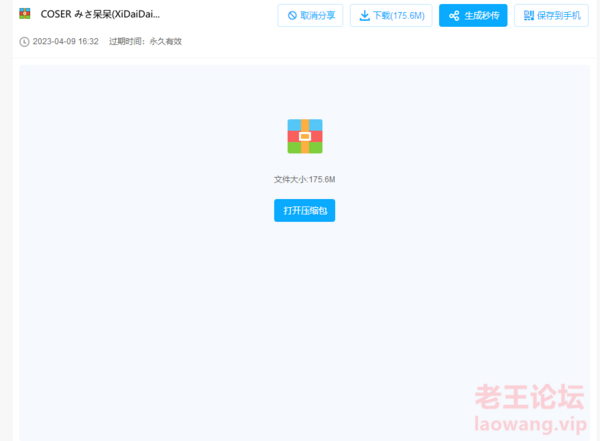Click the 过期时间: 永久有效 text
Viewport: 600px width, 441px height.
pyautogui.click(x=145, y=41)
